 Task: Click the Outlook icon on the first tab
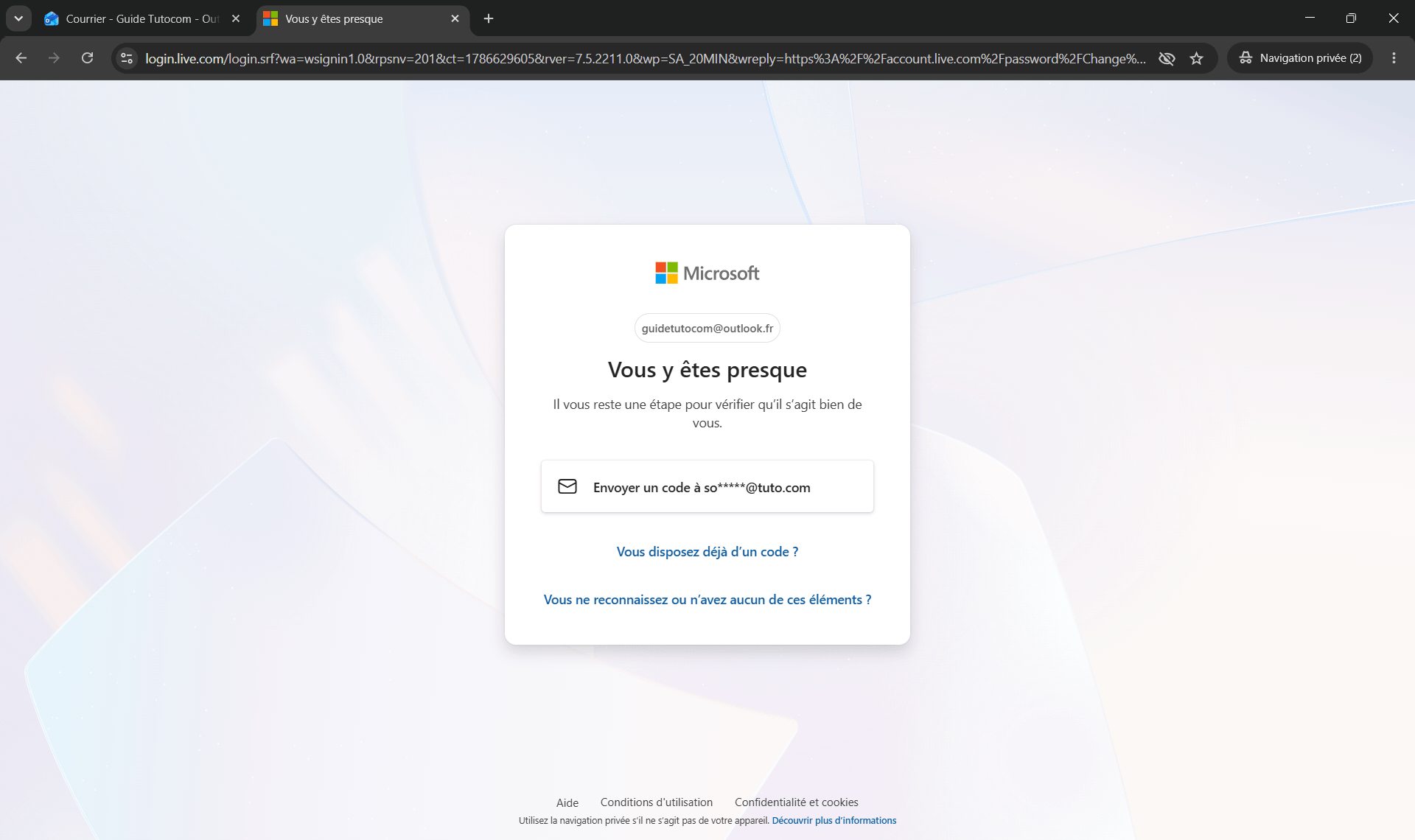point(52,19)
